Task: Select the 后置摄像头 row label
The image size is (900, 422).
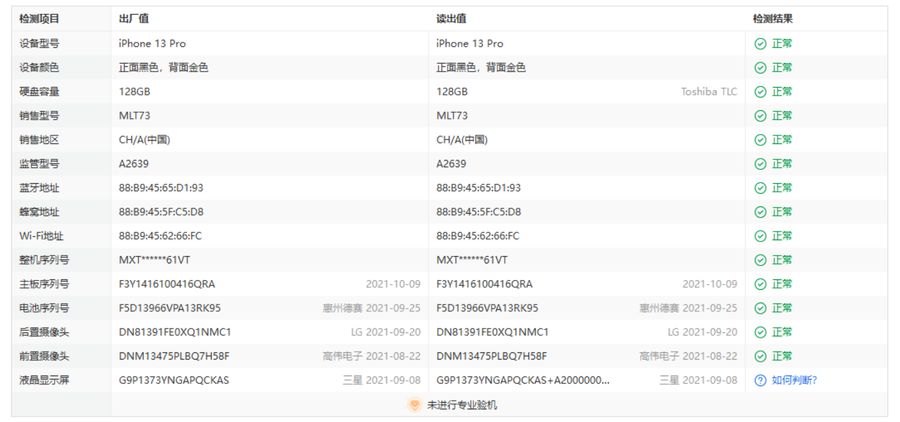Action: 44,332
